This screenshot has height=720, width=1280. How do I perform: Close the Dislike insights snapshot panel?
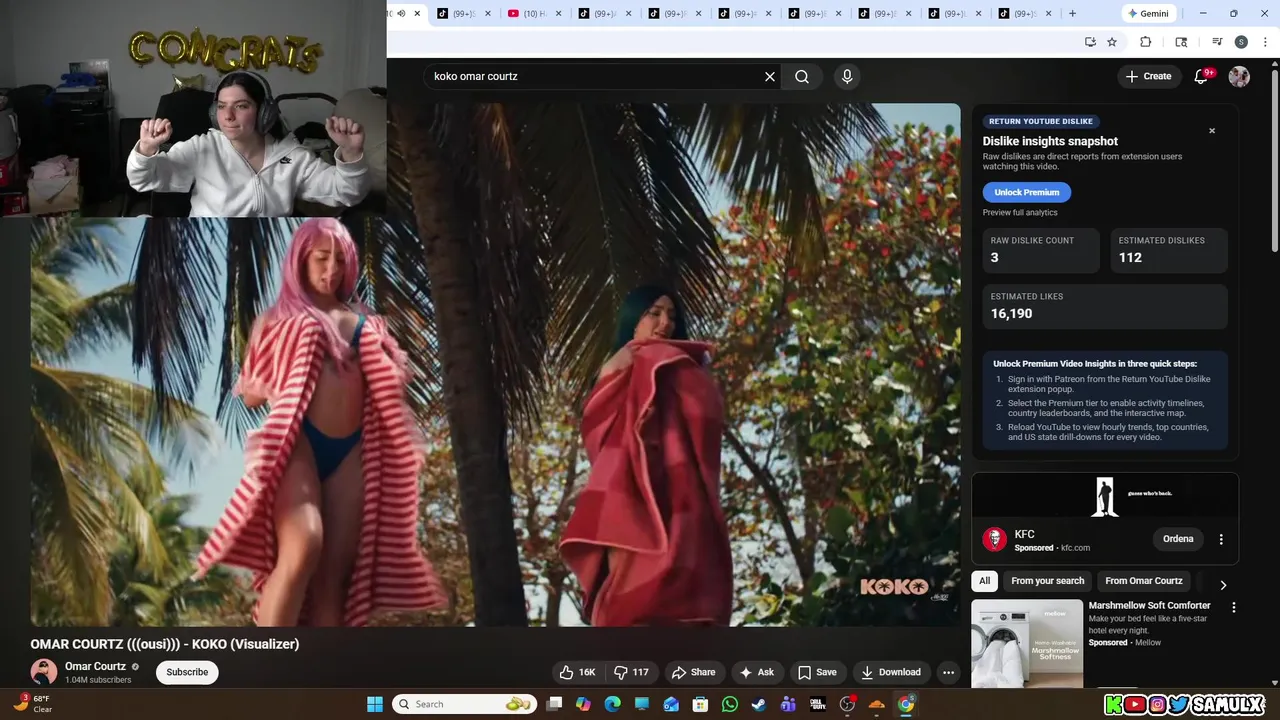1212,131
